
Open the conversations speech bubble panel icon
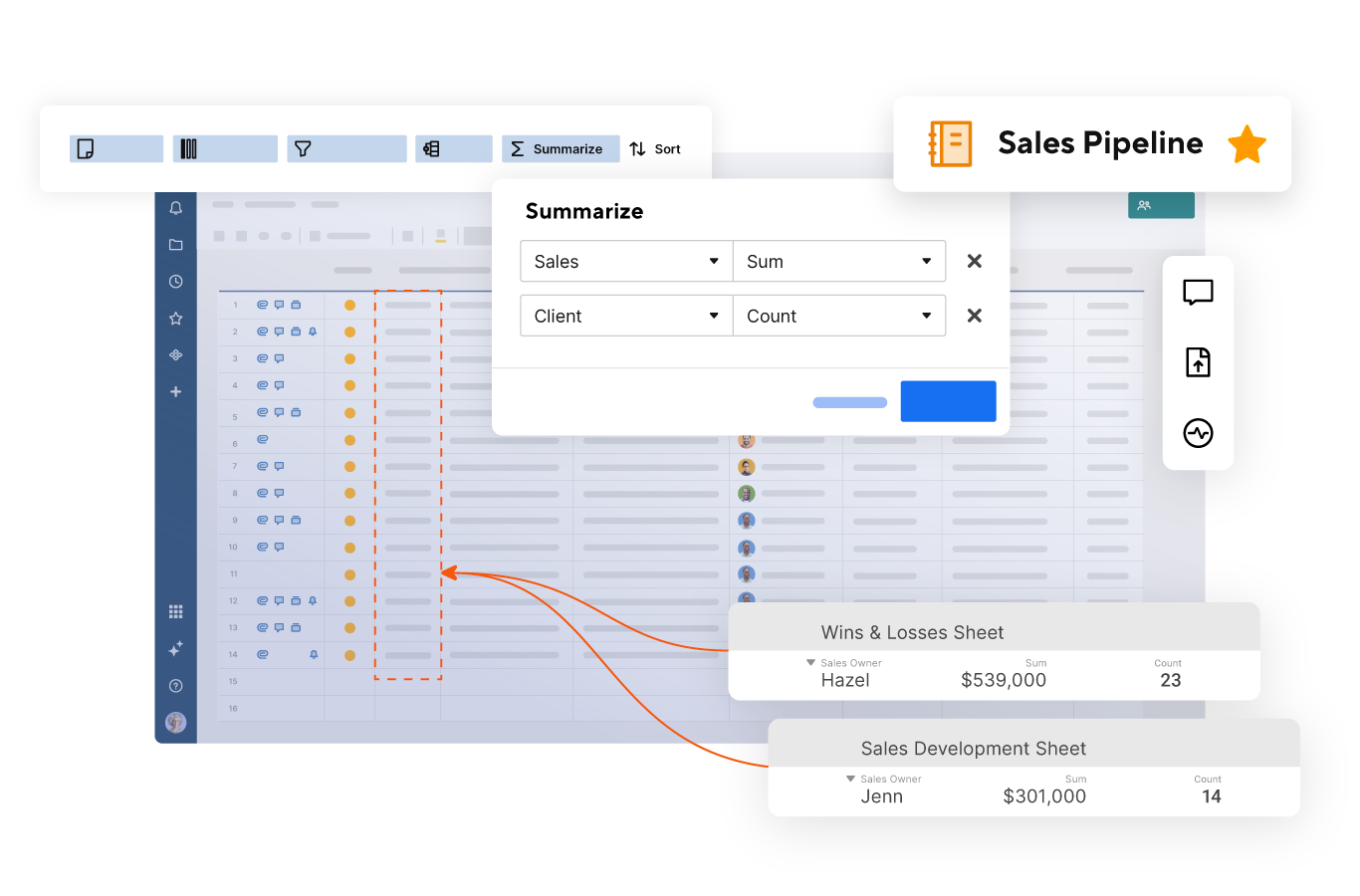pos(1198,292)
